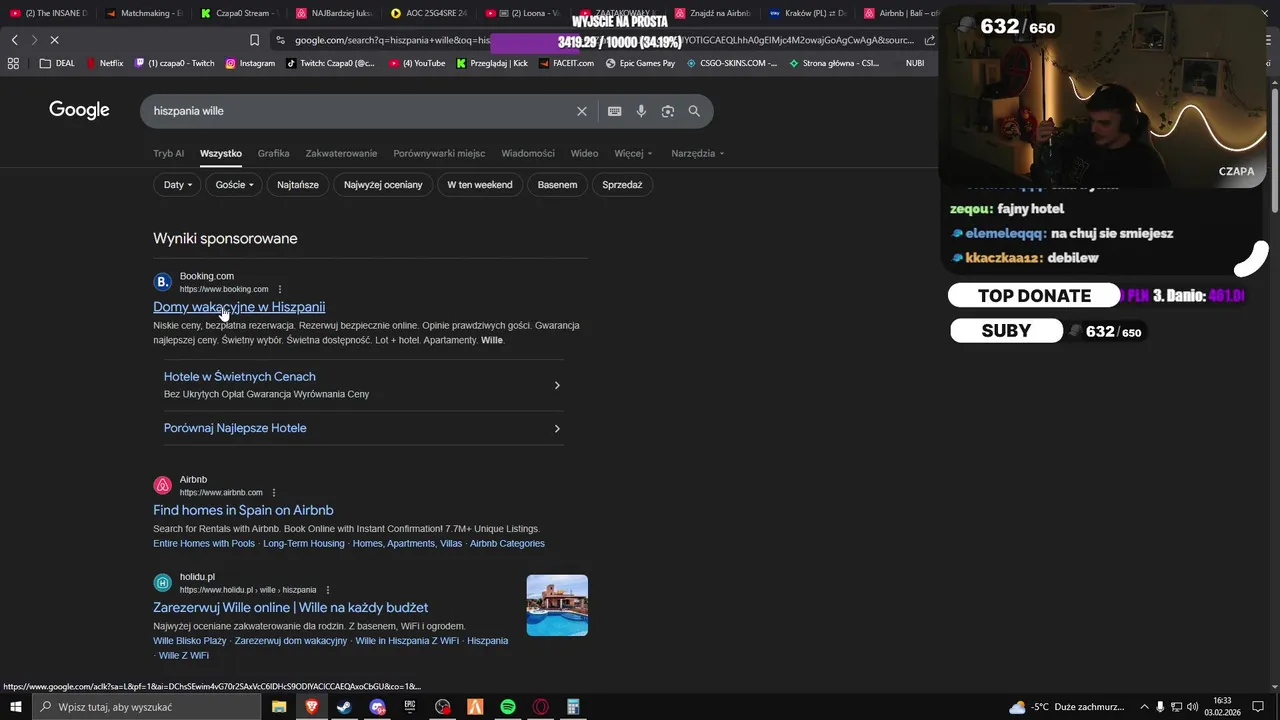The height and width of the screenshot is (720, 1280).
Task: Click the Google logo
Action: [x=79, y=110]
